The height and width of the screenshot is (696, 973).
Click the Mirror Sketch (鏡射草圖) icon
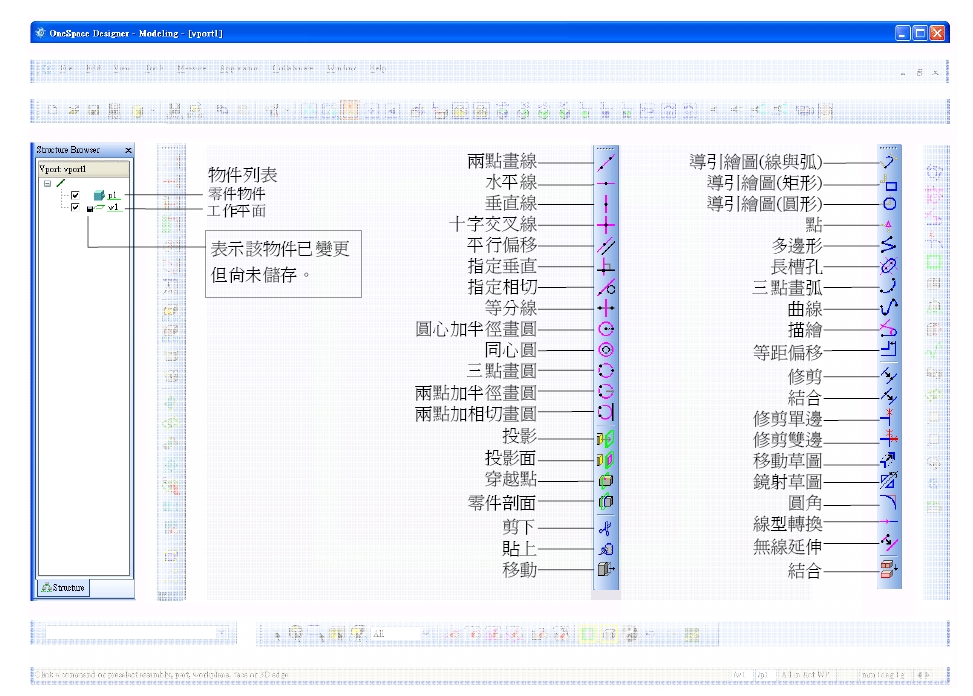(x=889, y=481)
